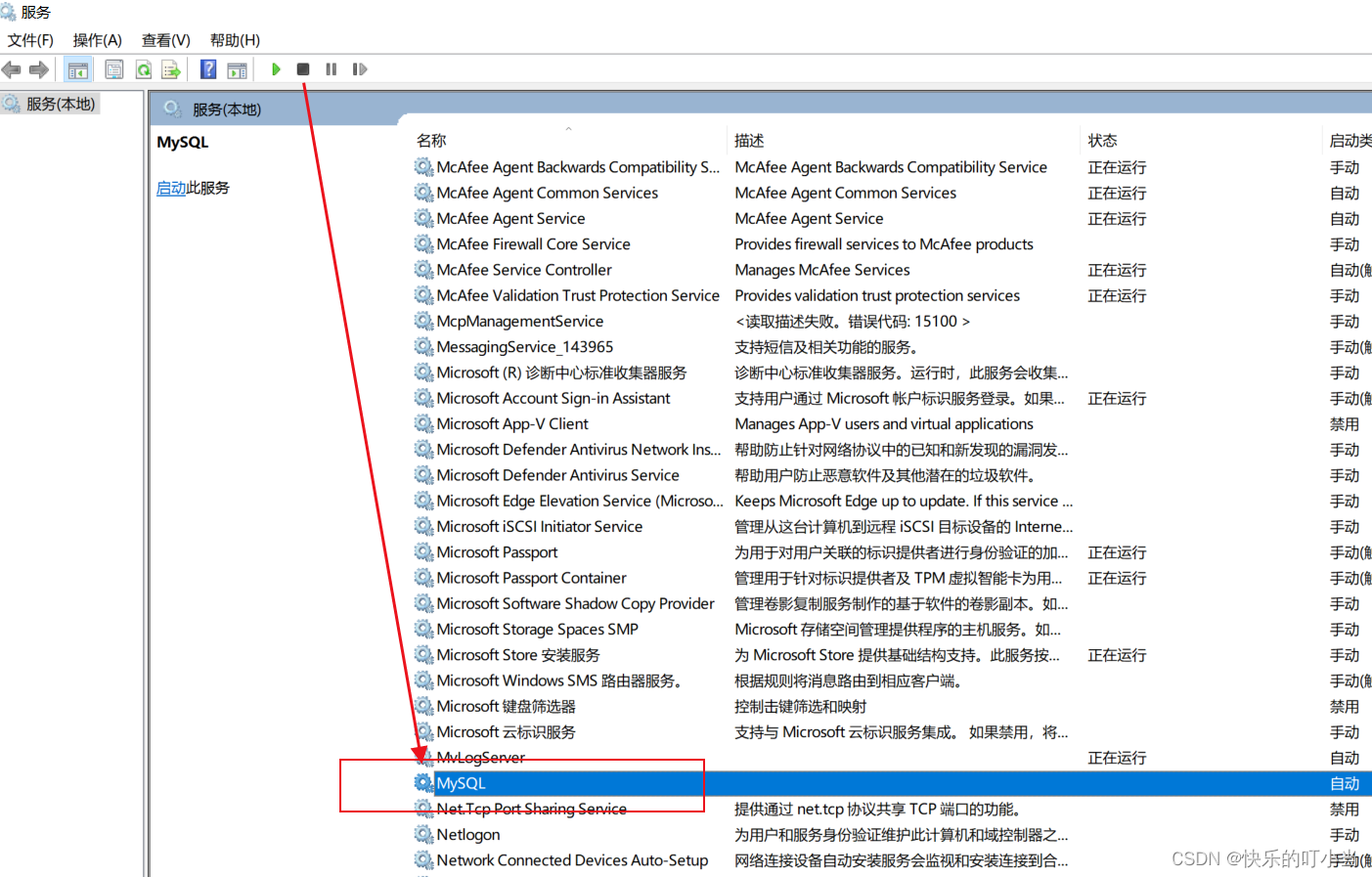The width and height of the screenshot is (1372, 877).
Task: Click the 服务(本地) panel header icon
Action: click(172, 109)
